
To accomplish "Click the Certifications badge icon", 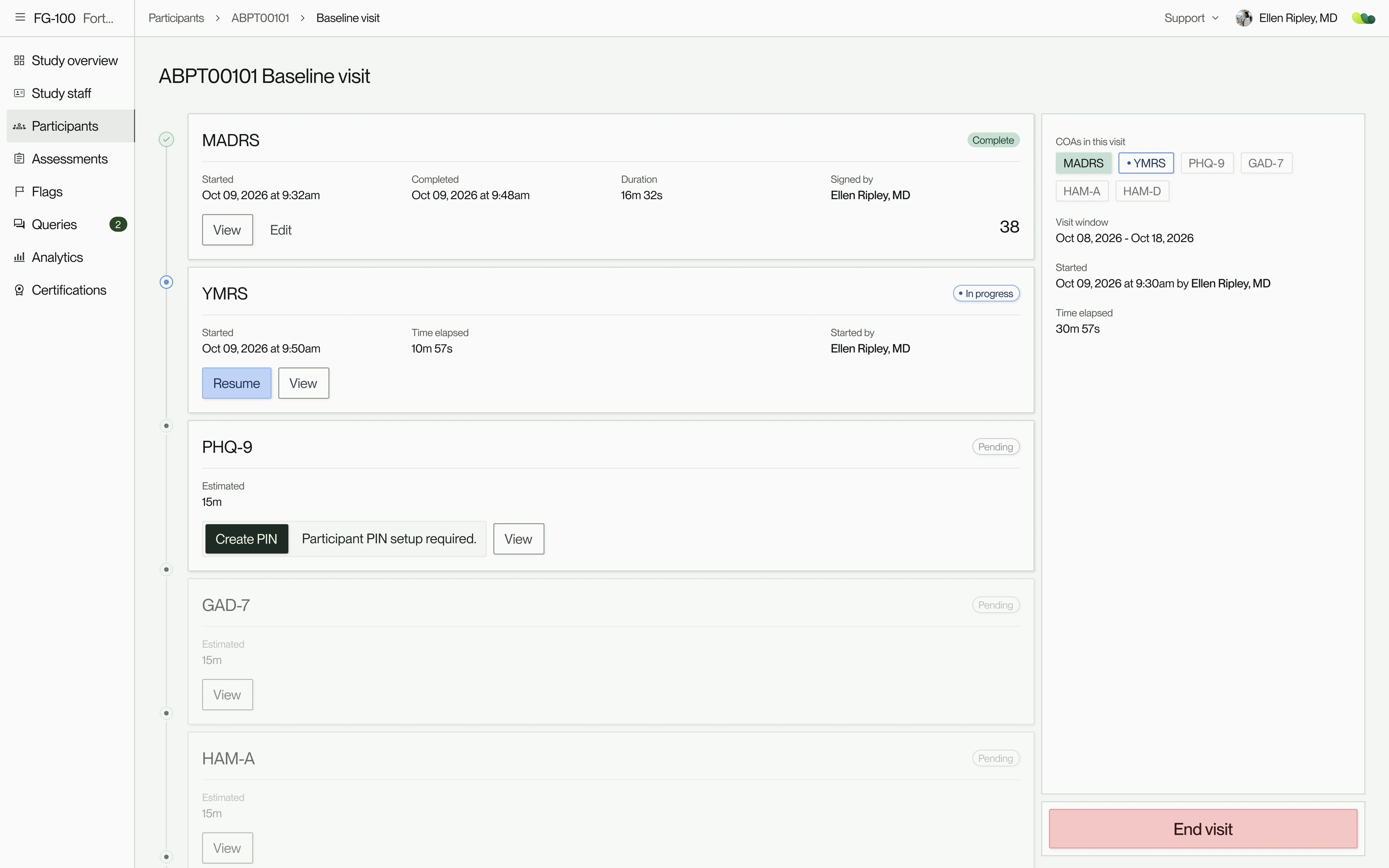I will (19, 290).
